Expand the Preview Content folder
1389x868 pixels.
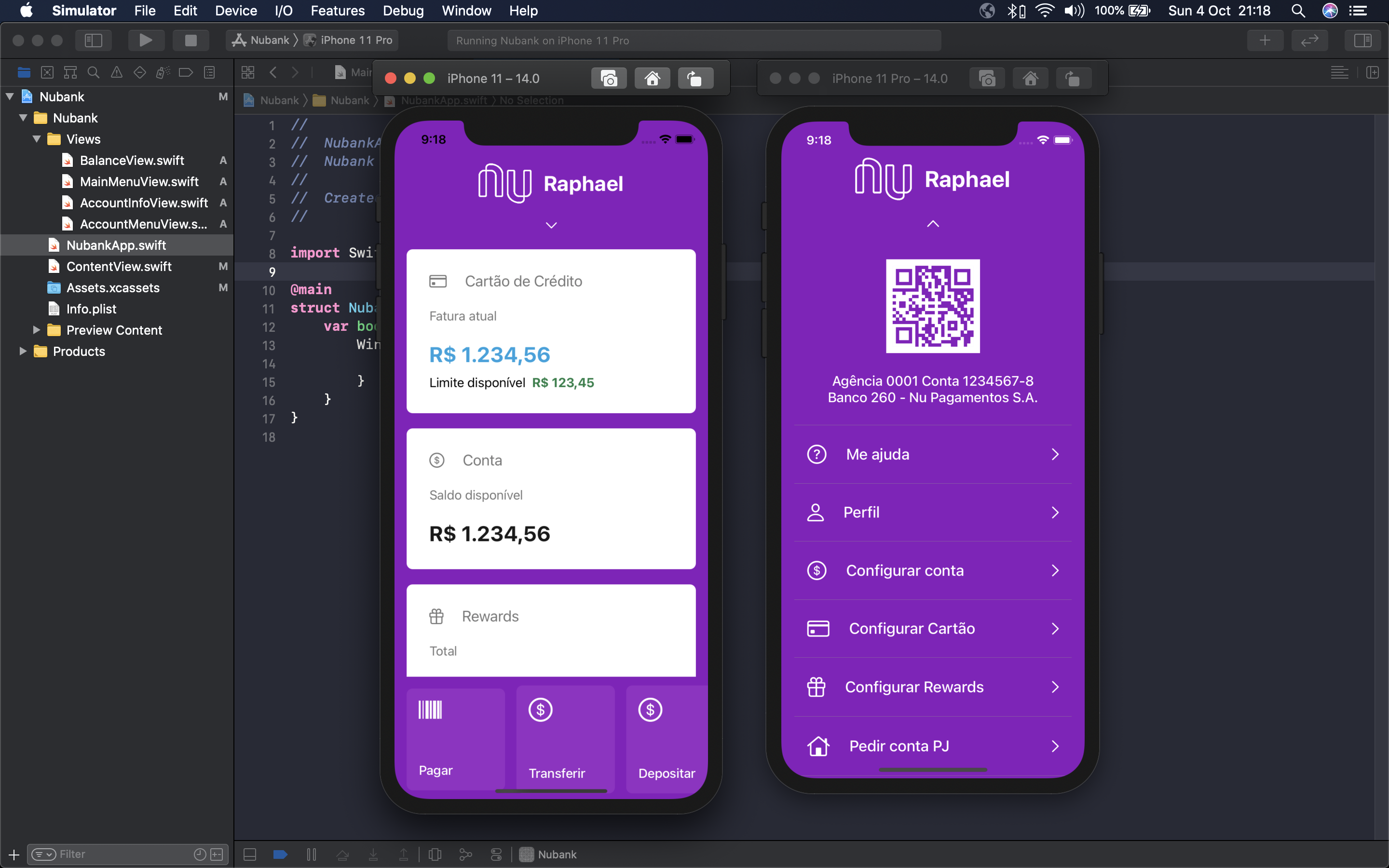click(x=36, y=330)
